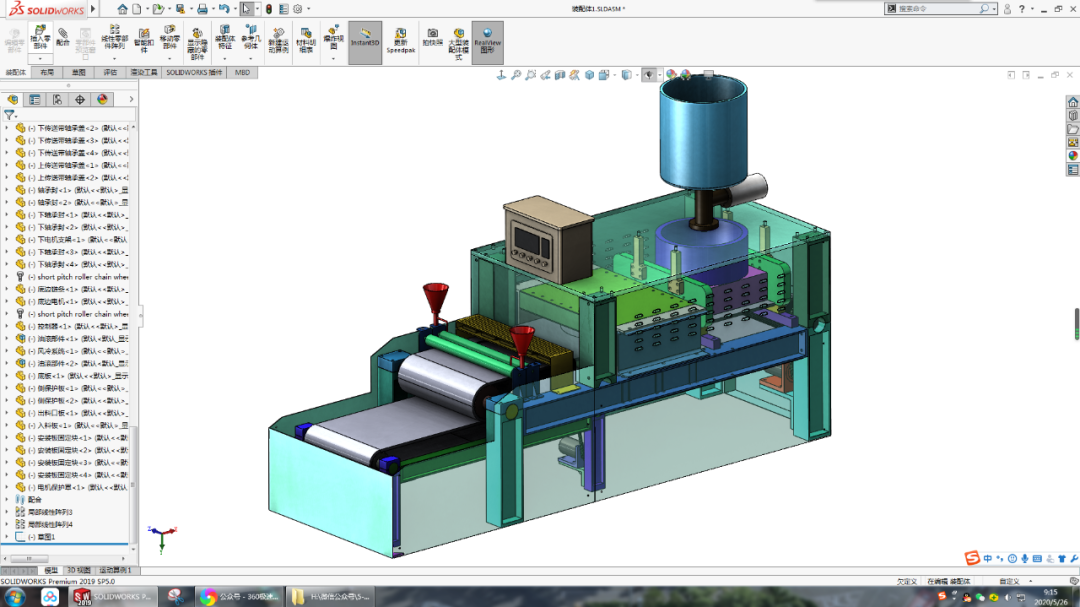
Task: Toggle RealView Graphics button
Action: pos(488,42)
